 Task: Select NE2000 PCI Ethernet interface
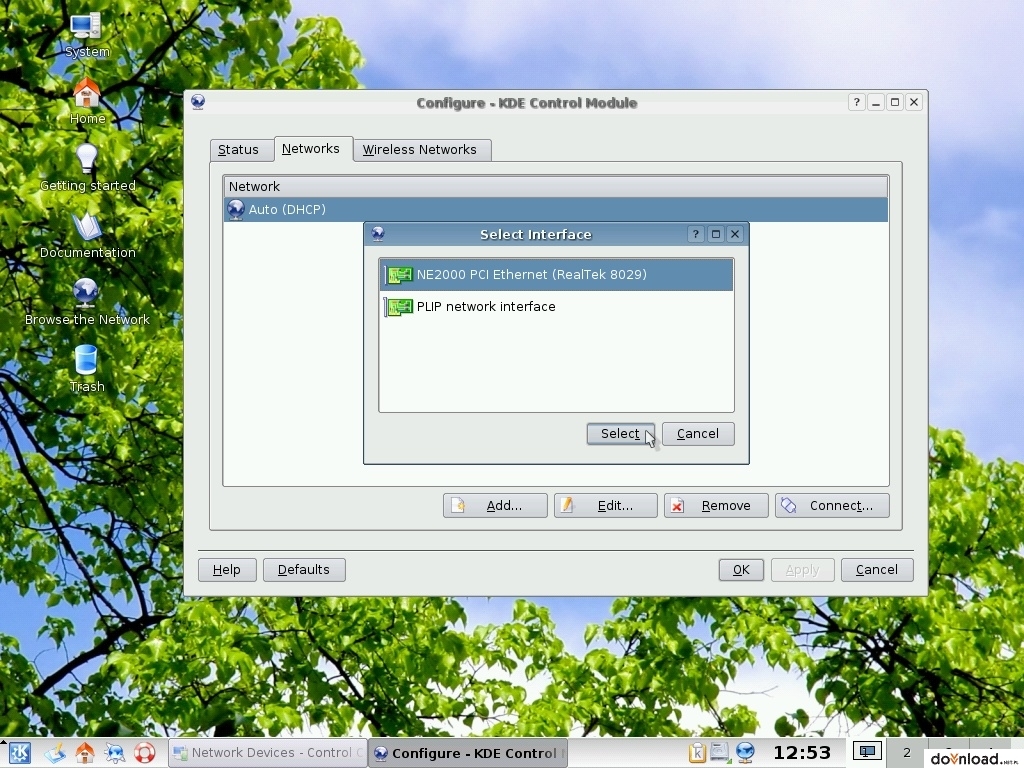(x=556, y=275)
